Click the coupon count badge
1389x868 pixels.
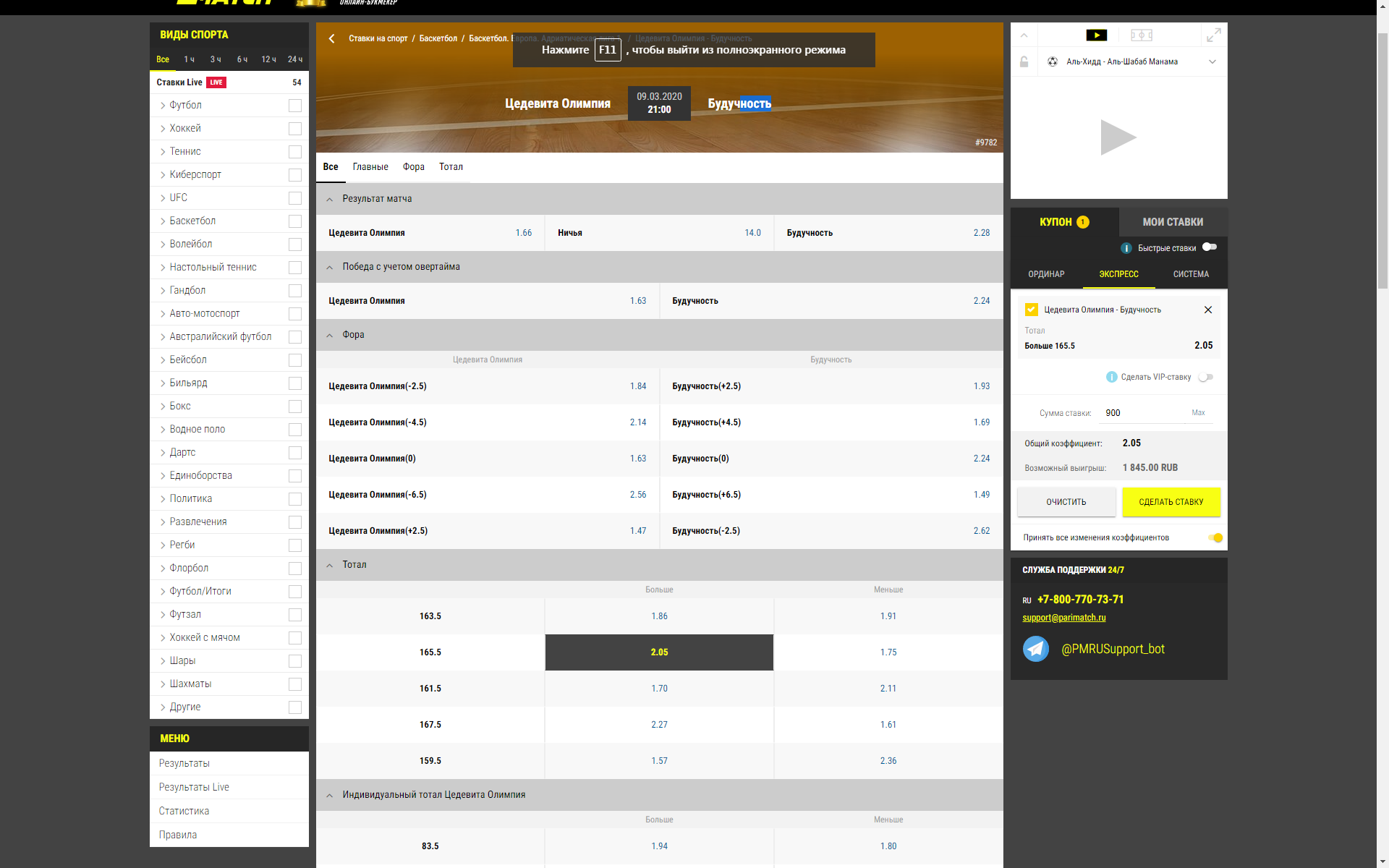[1083, 222]
